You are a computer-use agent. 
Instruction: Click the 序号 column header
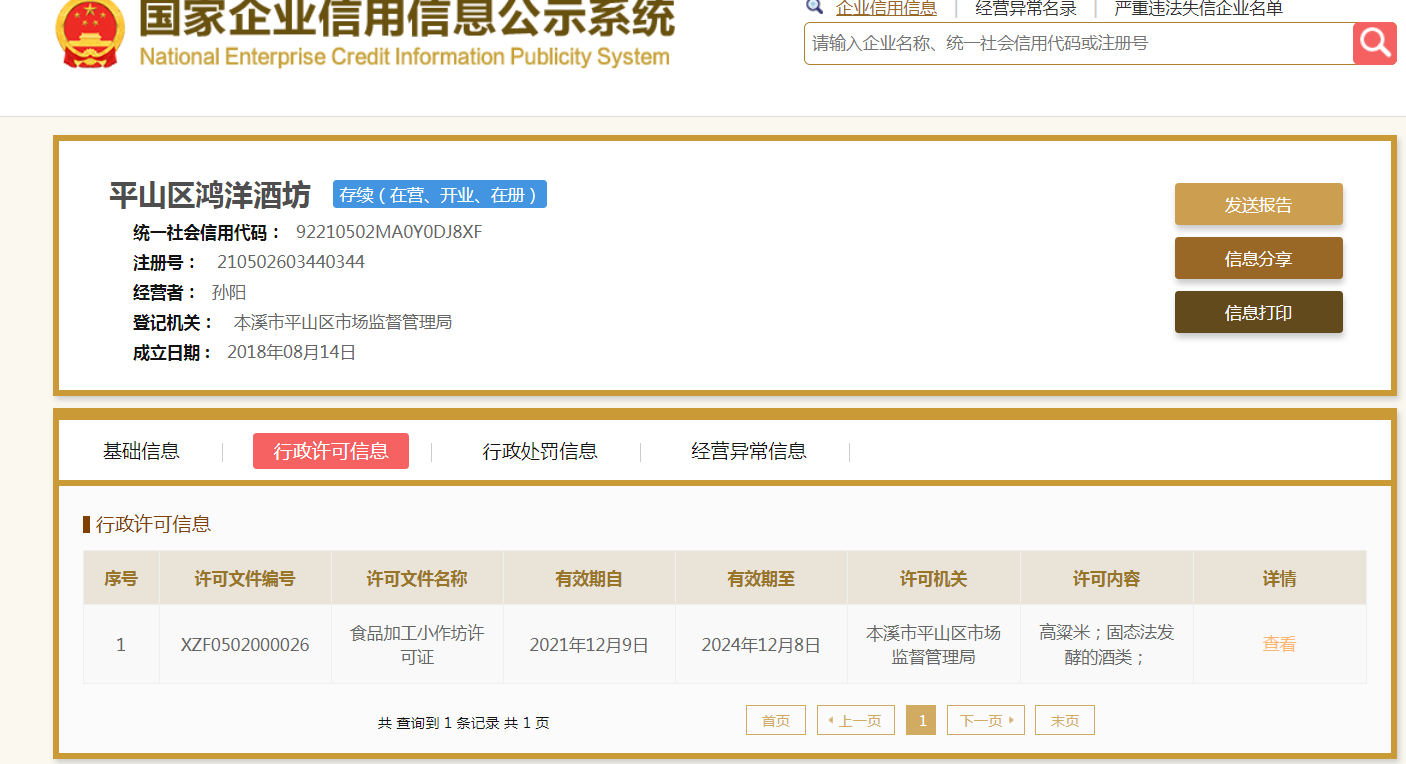tap(121, 578)
